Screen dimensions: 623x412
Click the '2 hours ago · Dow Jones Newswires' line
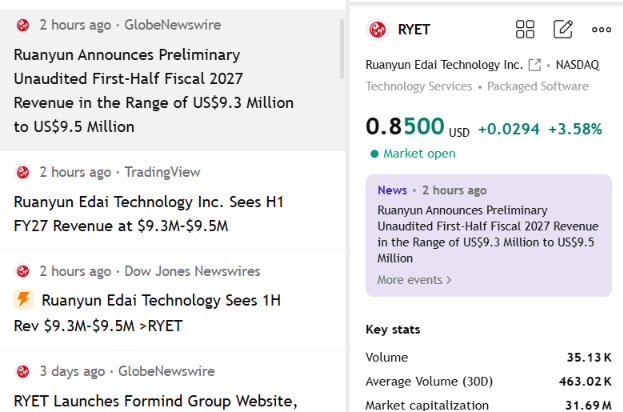pos(149,271)
